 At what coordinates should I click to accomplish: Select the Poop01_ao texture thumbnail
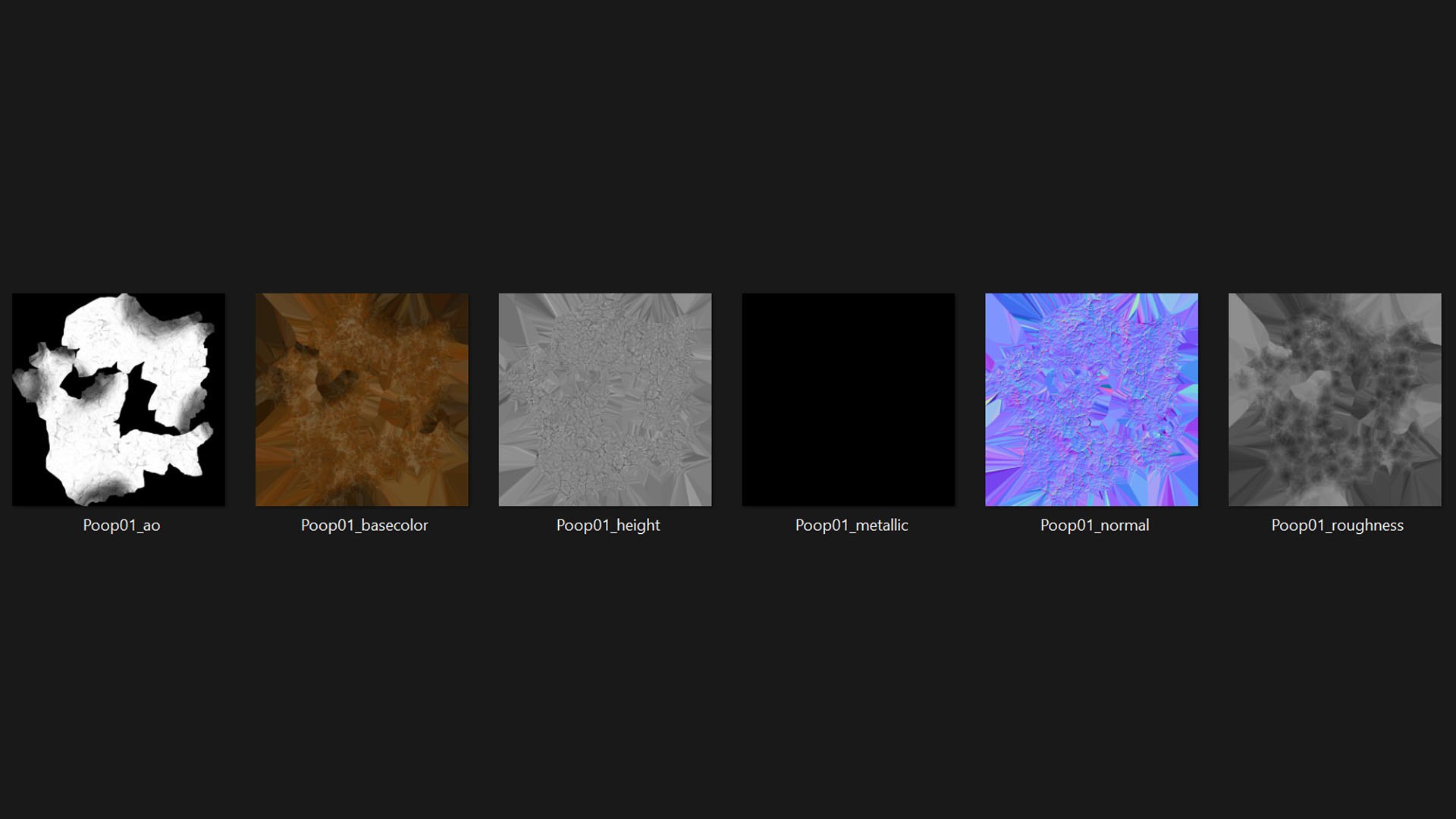pos(118,400)
